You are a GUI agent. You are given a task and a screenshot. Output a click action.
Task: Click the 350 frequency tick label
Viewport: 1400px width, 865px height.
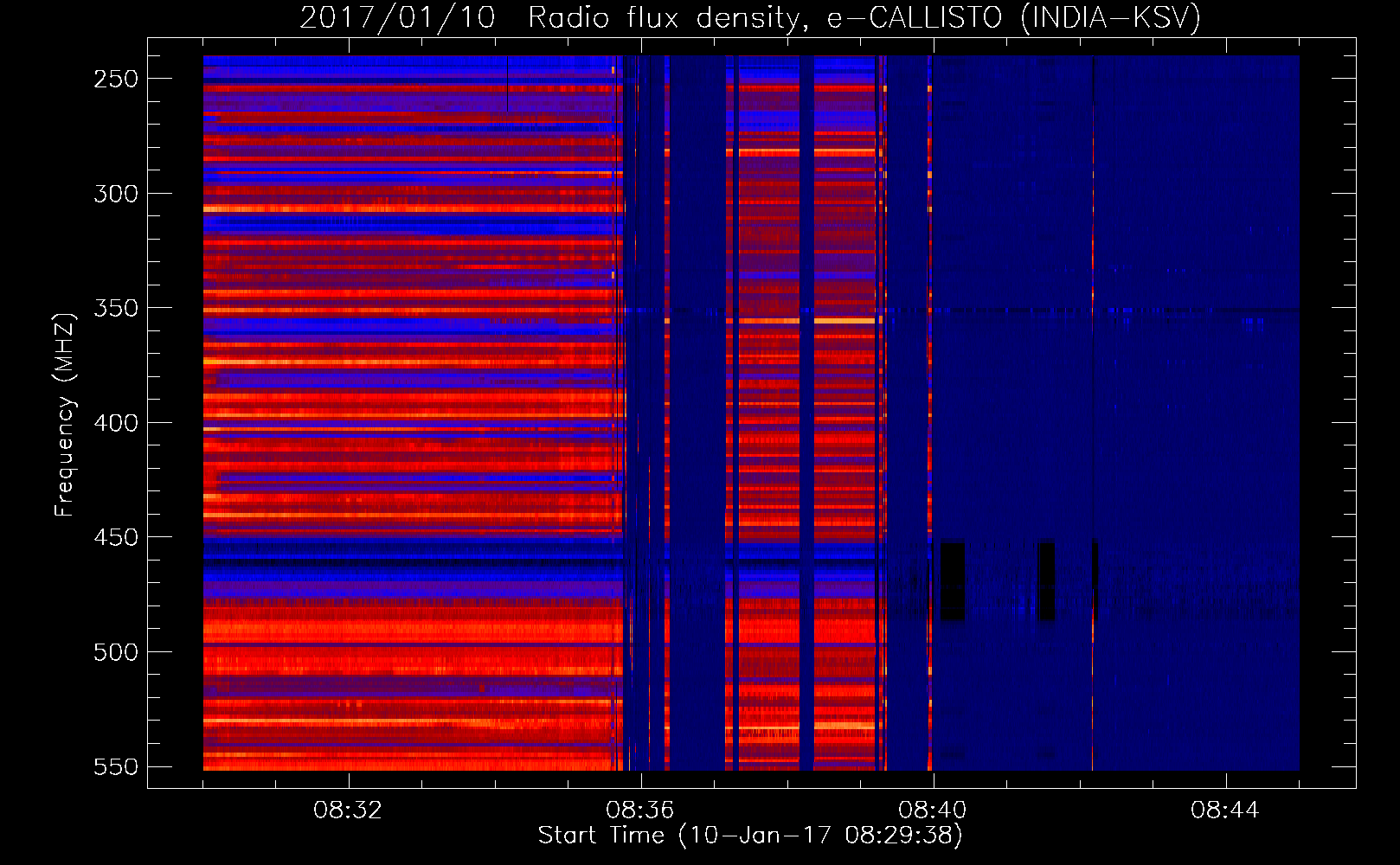coord(116,308)
